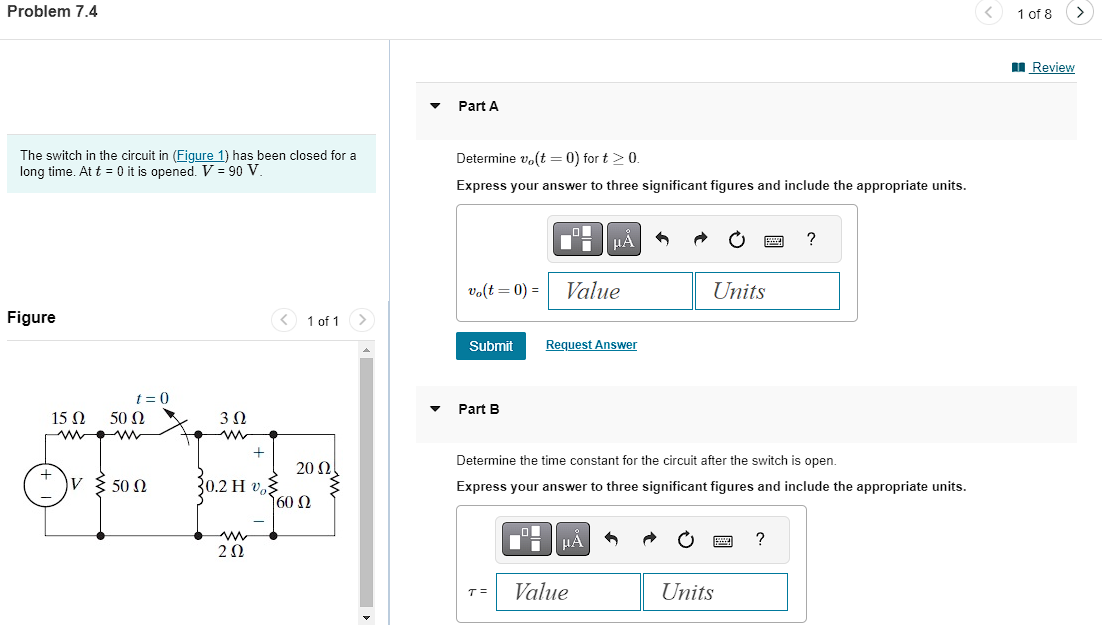Click the next figure arrow near 1 of 1
This screenshot has height=625, width=1102.
tap(361, 320)
